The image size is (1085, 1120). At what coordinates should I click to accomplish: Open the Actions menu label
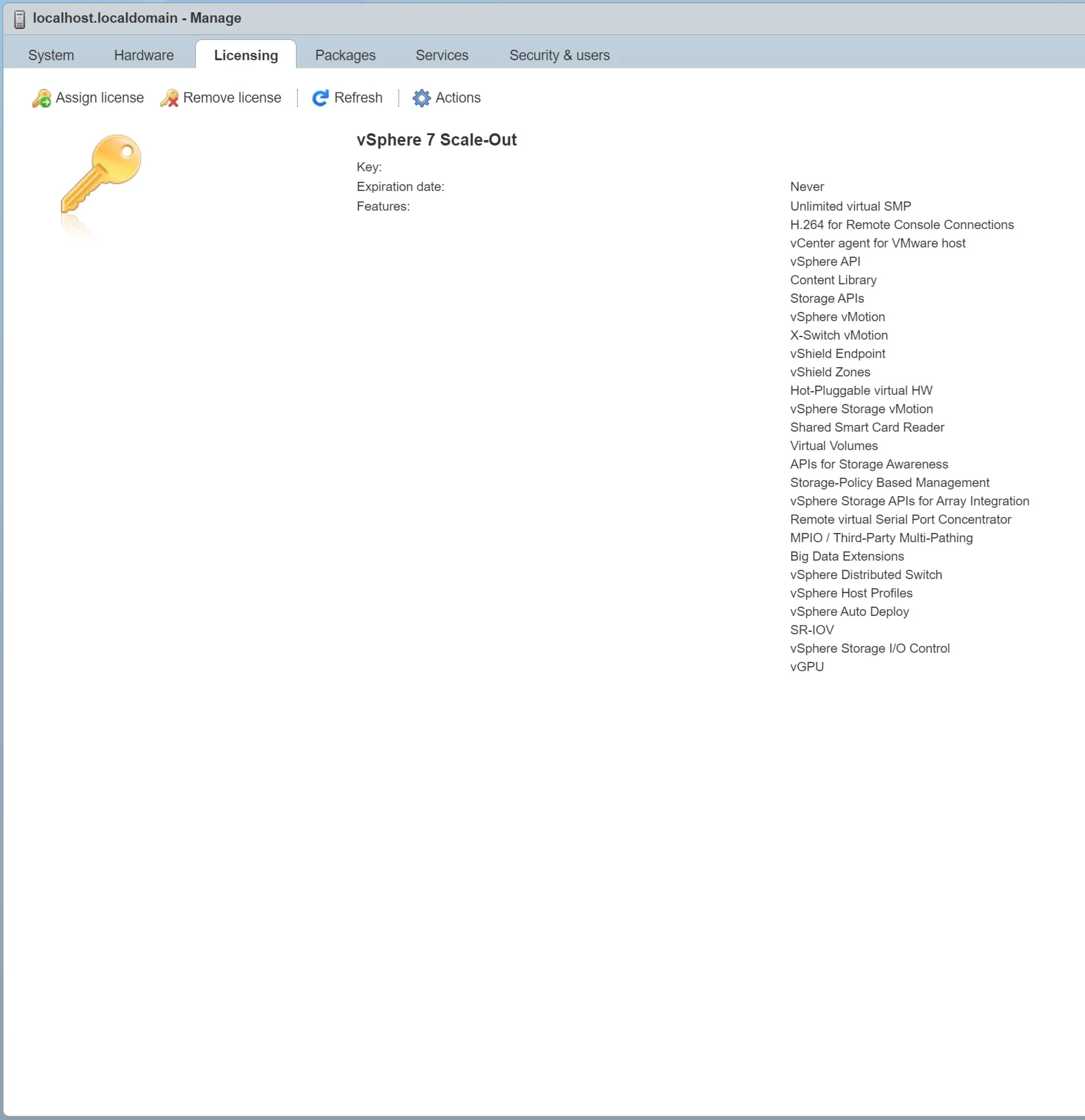(458, 98)
